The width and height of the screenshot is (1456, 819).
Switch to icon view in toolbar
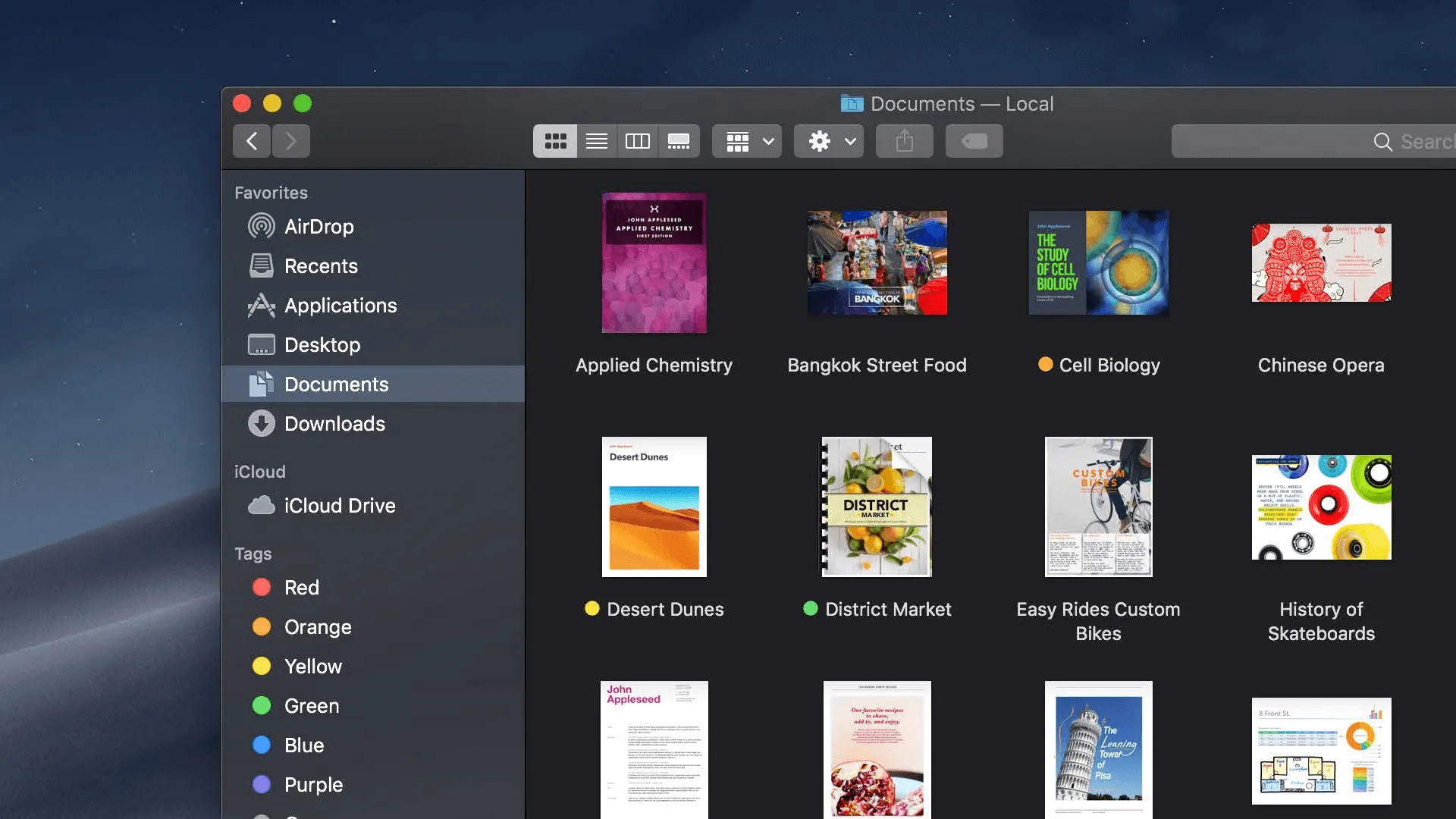(x=555, y=141)
